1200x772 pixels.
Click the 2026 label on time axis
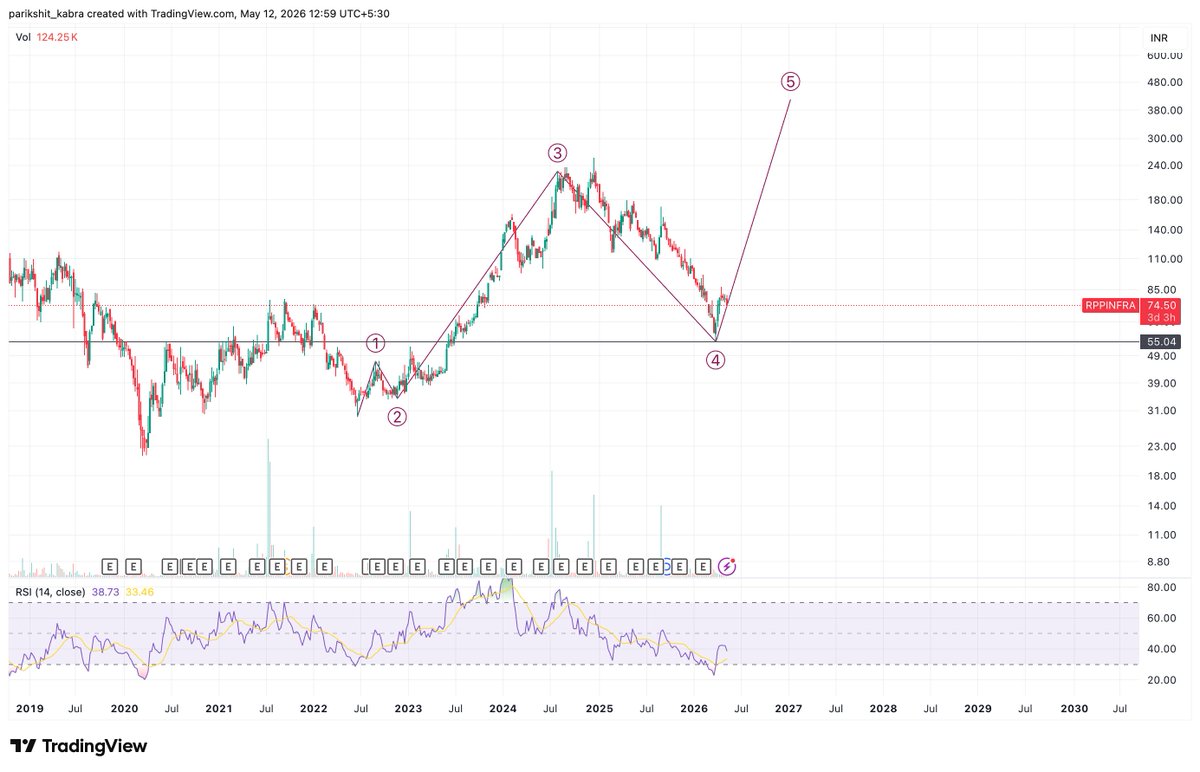(x=693, y=708)
